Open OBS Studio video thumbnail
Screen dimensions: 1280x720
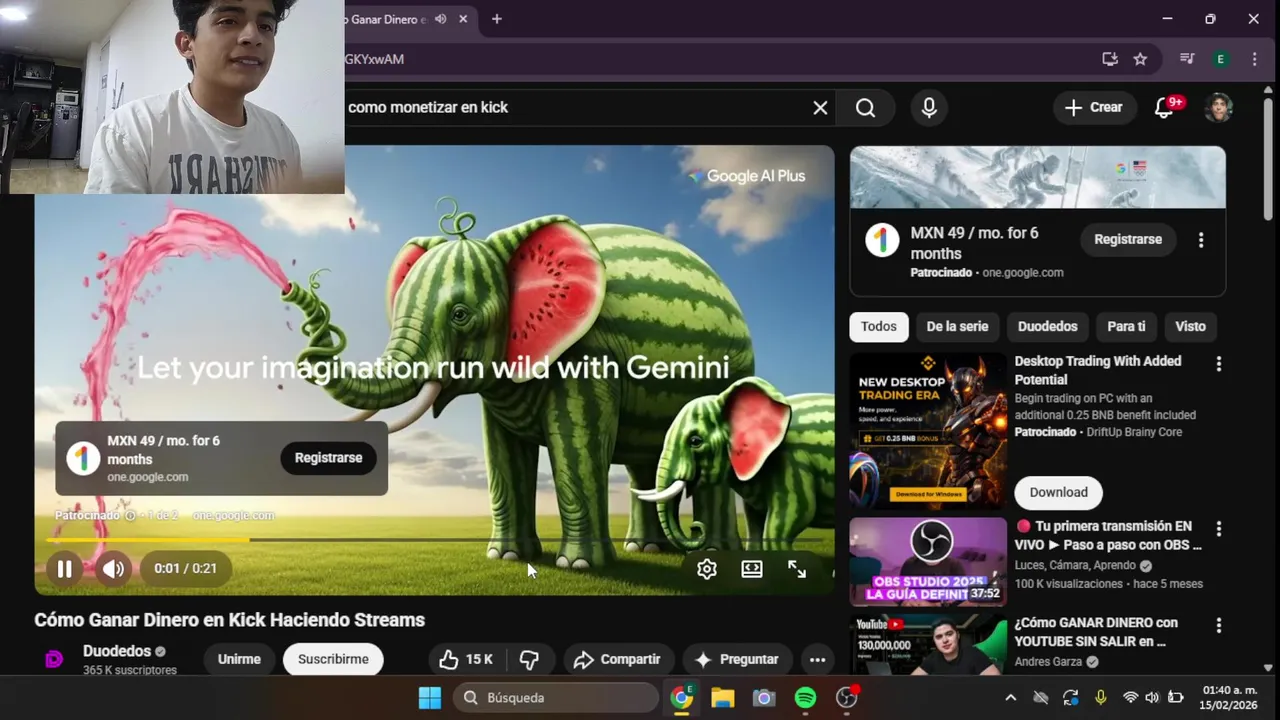click(x=928, y=561)
